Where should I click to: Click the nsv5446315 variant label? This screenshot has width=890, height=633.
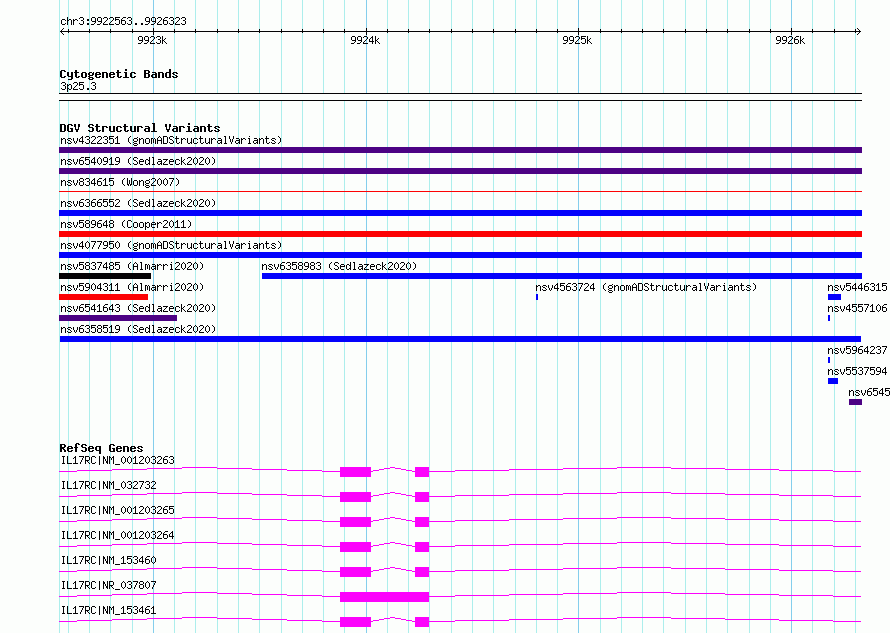(x=857, y=287)
